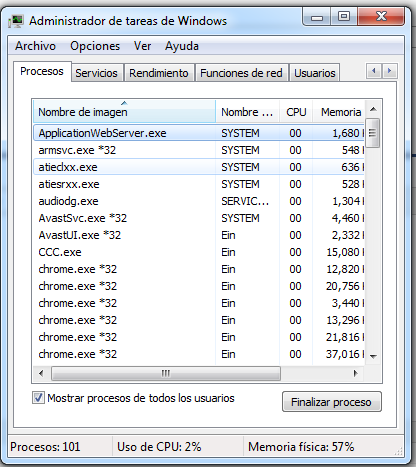Click the tab strip left scroll arrow
The height and width of the screenshot is (467, 416).
coord(374,71)
